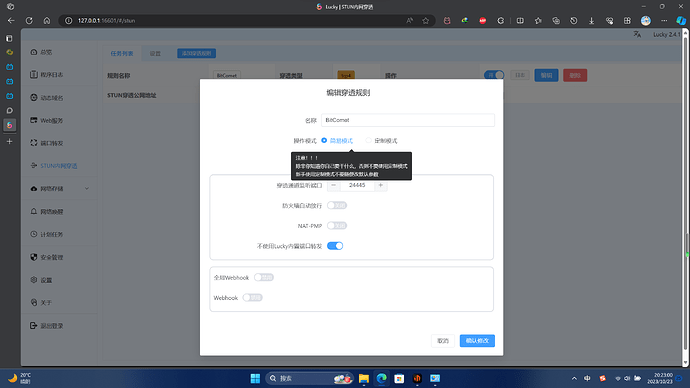This screenshot has height=388, width=690.
Task: Turn off 不使用Lucky内置端口转发 switch
Action: click(x=335, y=246)
